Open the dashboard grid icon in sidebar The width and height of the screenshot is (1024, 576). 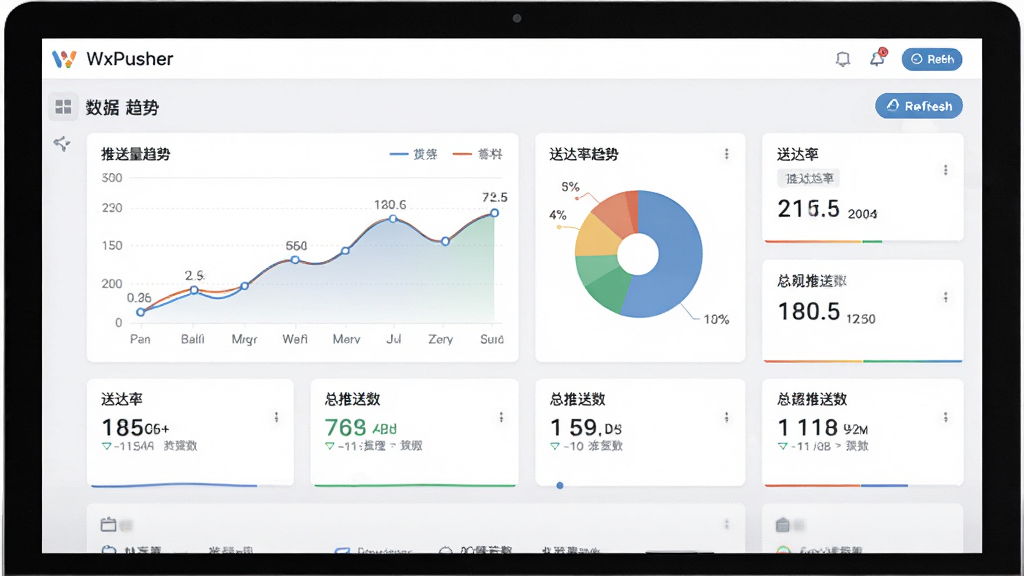63,106
